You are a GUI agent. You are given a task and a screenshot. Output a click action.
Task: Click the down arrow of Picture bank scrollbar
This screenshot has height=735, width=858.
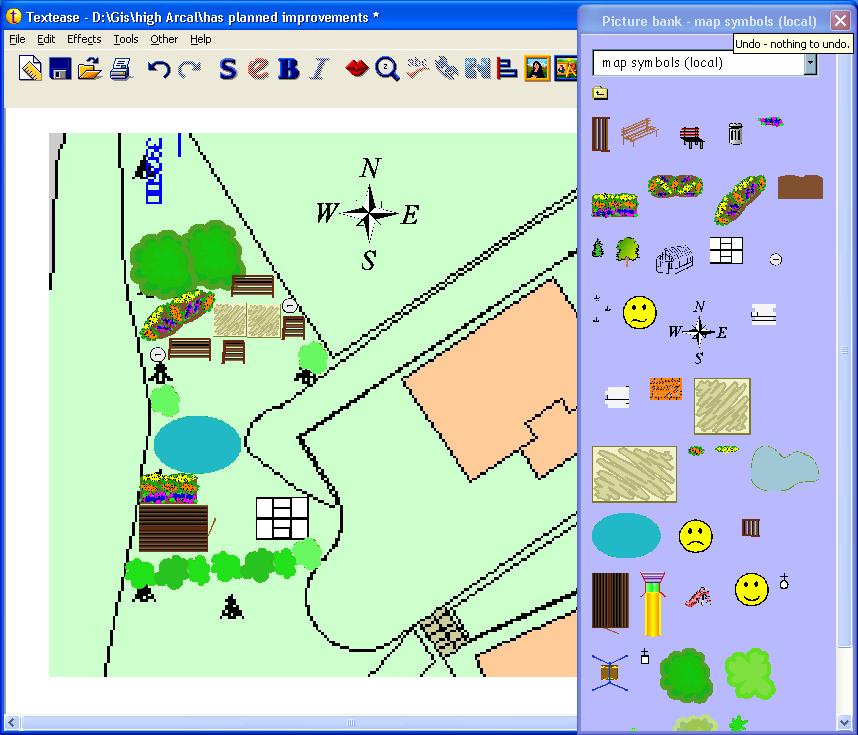[x=844, y=722]
